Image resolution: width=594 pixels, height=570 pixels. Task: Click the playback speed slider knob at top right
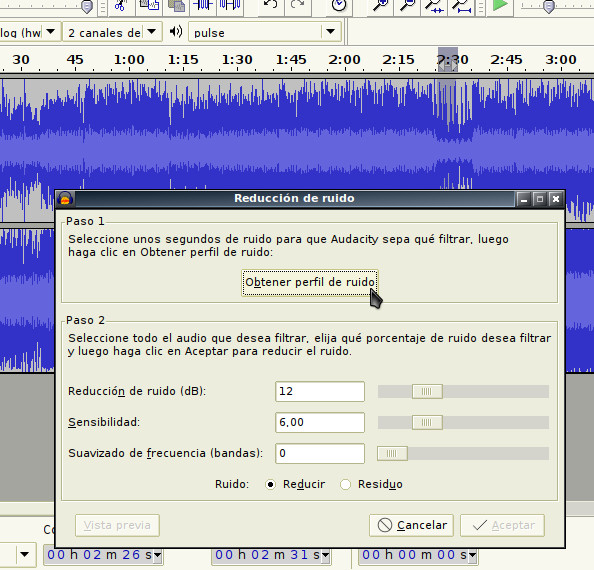point(549,6)
